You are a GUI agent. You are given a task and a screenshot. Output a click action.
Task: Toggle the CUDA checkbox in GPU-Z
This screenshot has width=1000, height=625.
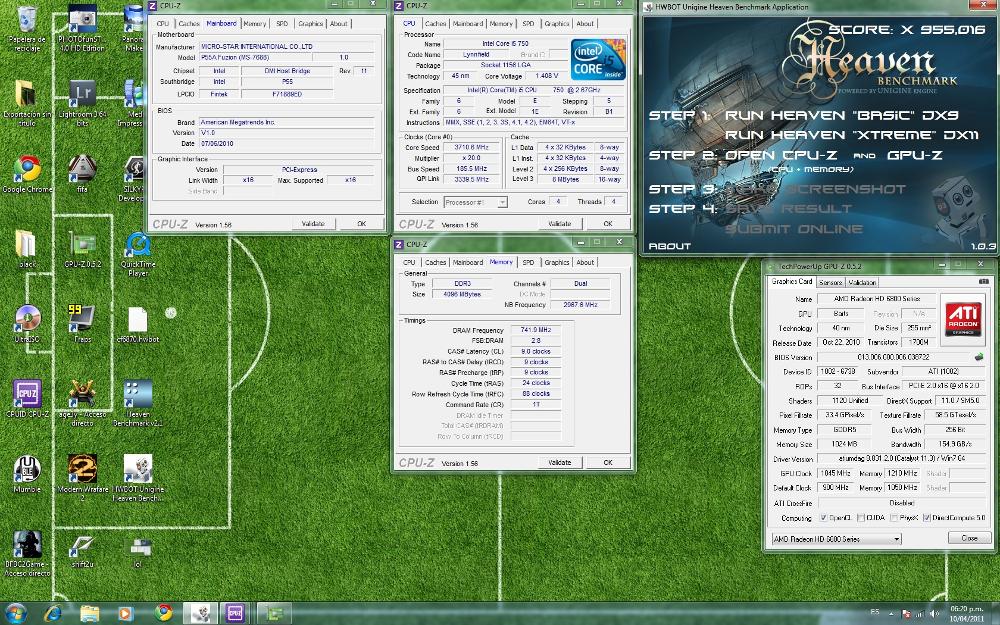[861, 518]
